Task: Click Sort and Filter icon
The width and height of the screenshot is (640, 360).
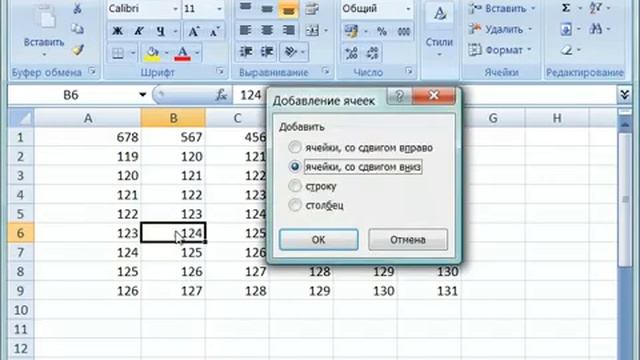Action: point(596,8)
